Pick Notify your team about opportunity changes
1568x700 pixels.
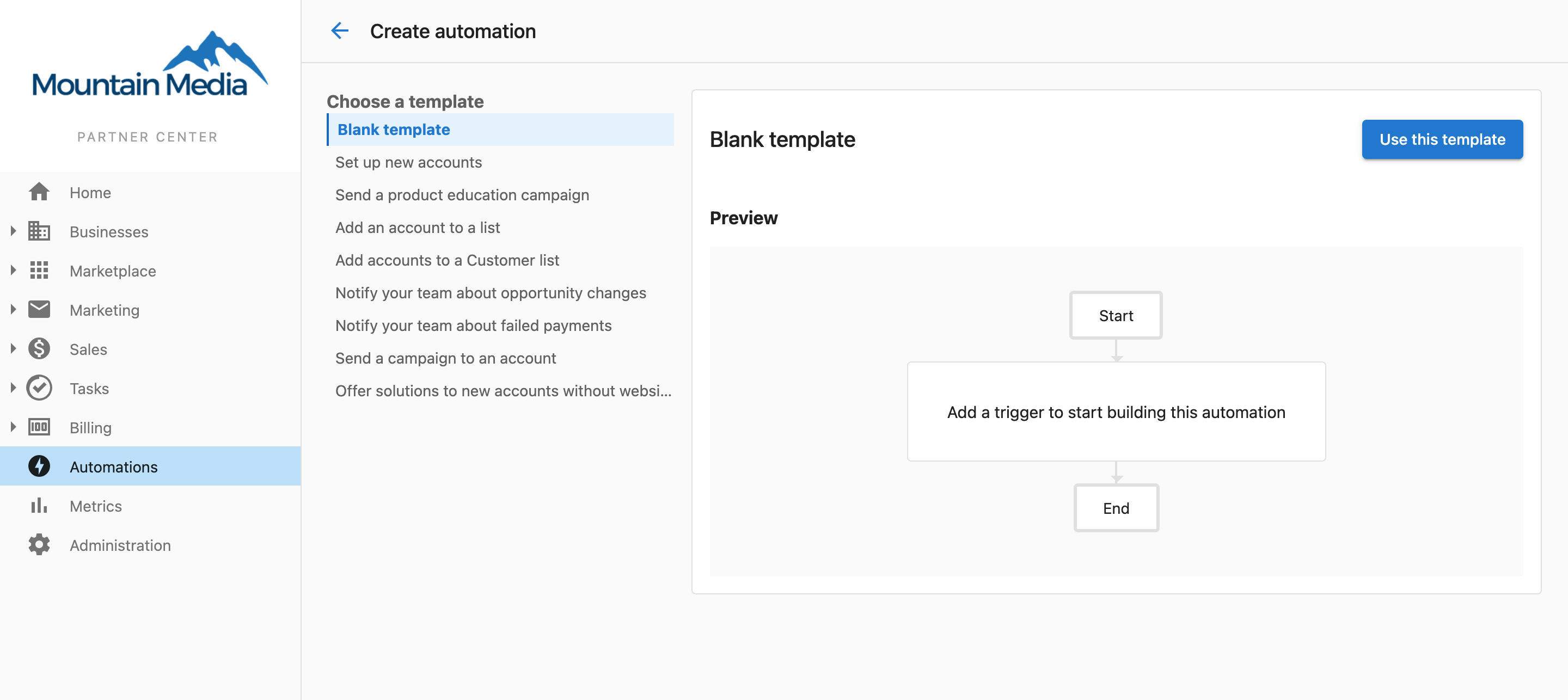coord(500,293)
